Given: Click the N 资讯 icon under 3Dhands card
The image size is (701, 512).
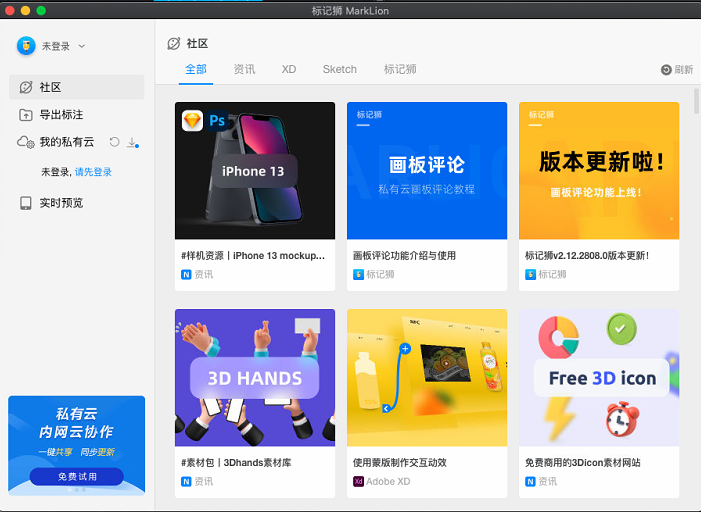Looking at the screenshot, I should 186,482.
